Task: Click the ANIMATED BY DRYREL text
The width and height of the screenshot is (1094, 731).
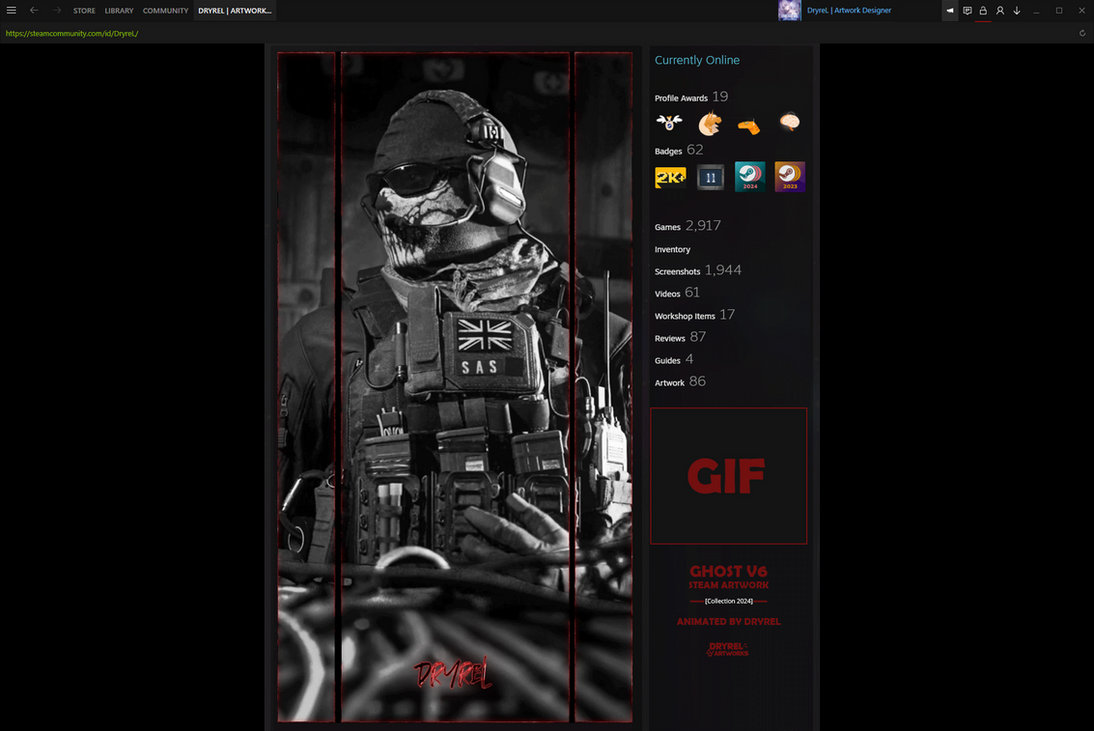Action: tap(728, 621)
